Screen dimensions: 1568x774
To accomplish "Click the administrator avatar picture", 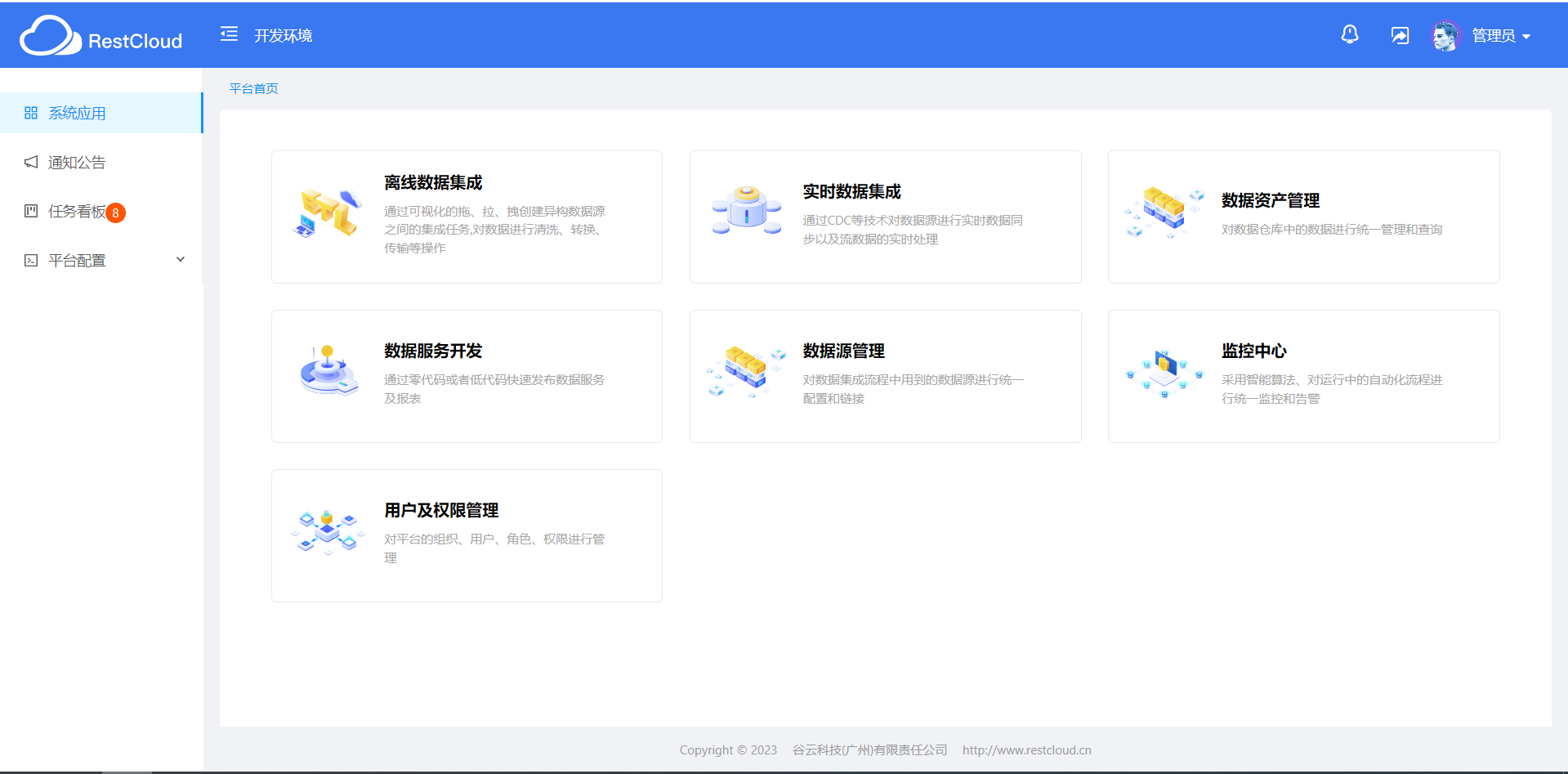I will pyautogui.click(x=1445, y=35).
